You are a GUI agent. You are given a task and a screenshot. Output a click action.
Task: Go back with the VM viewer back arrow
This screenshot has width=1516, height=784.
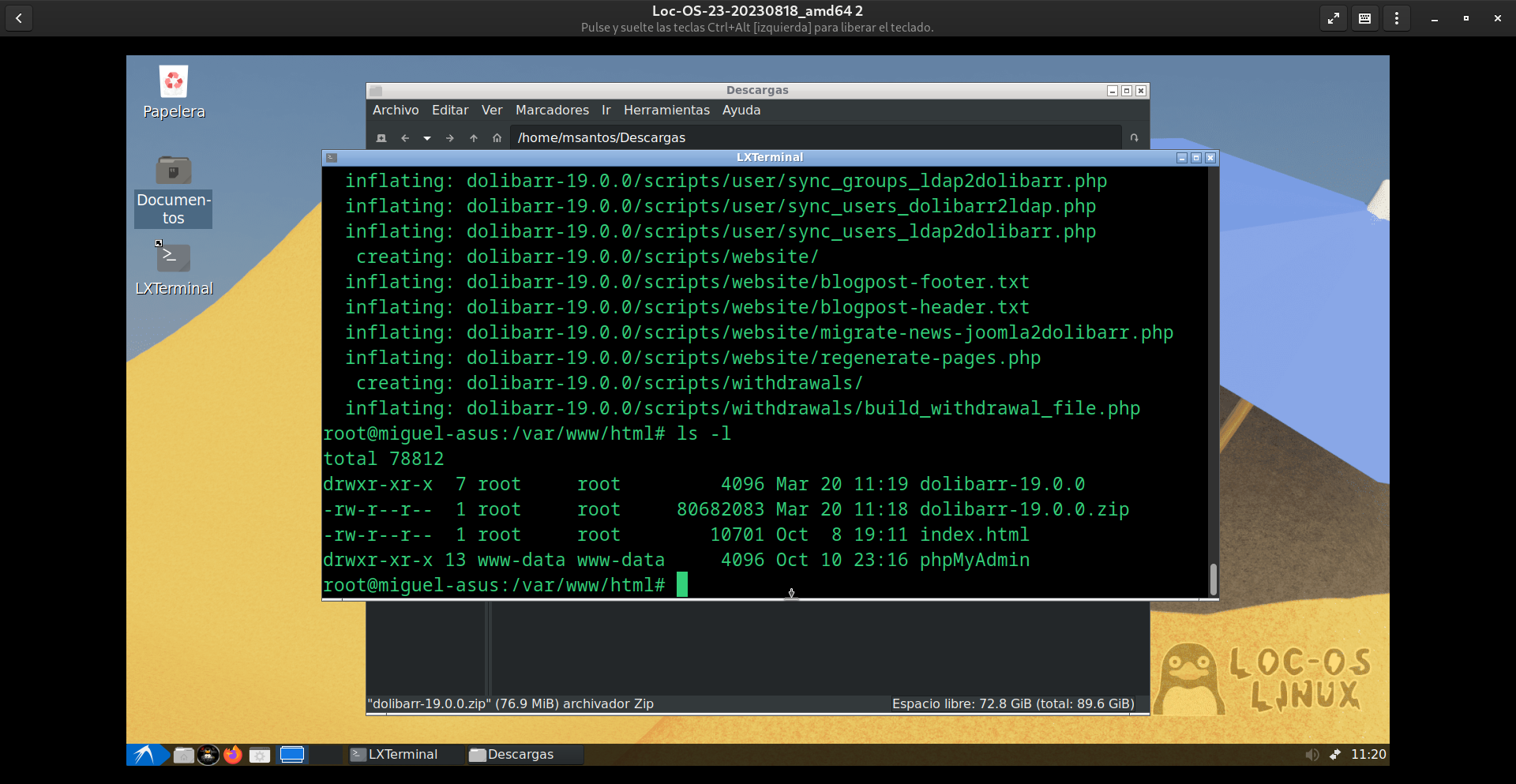coord(19,18)
